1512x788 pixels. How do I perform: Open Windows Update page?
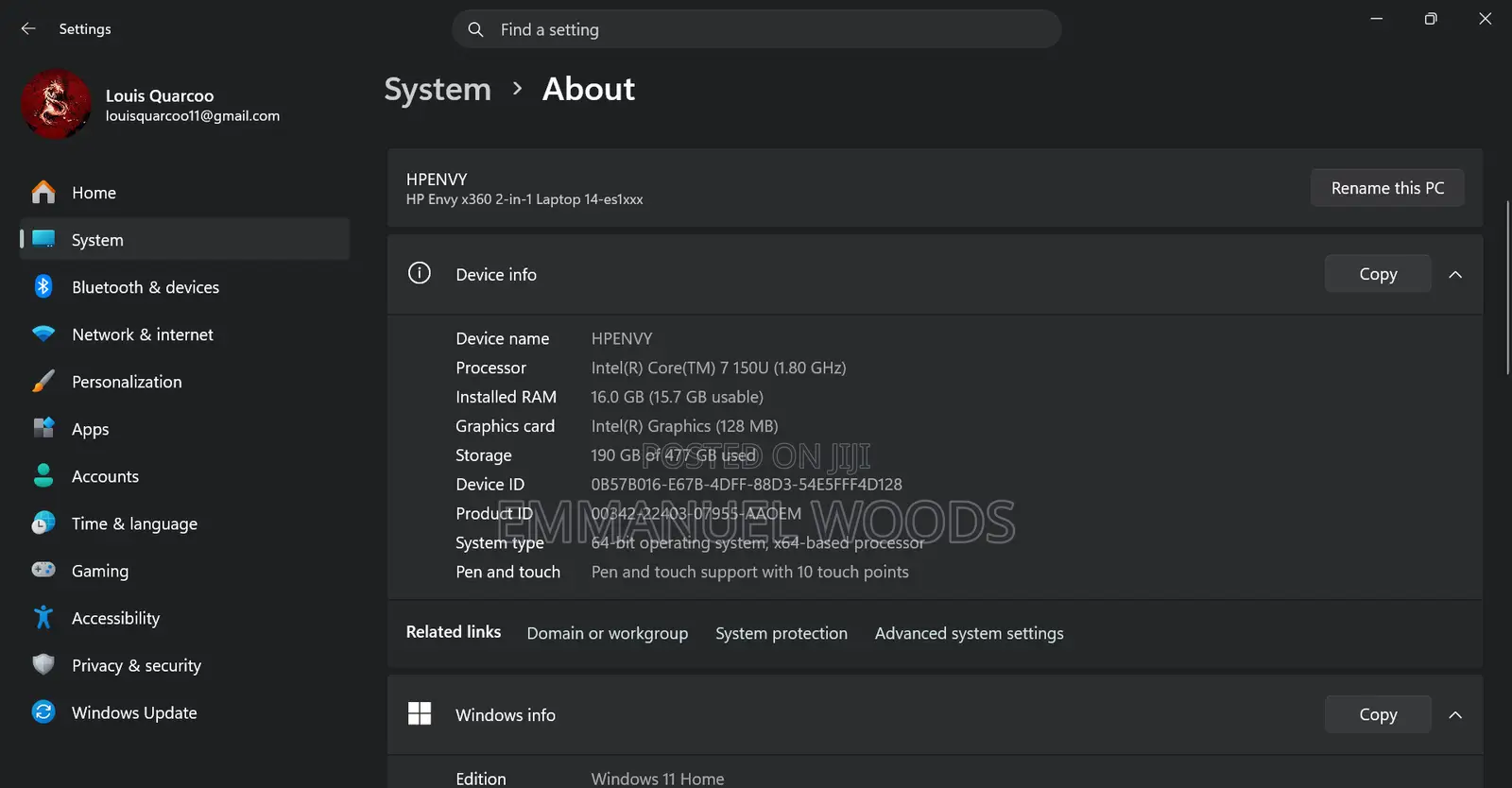coord(184,711)
